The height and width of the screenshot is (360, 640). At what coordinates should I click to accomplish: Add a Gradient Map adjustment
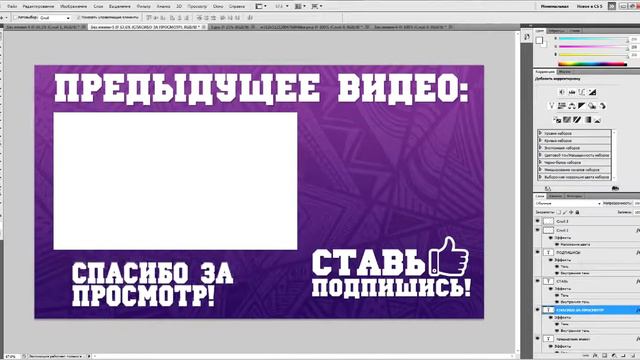587,120
